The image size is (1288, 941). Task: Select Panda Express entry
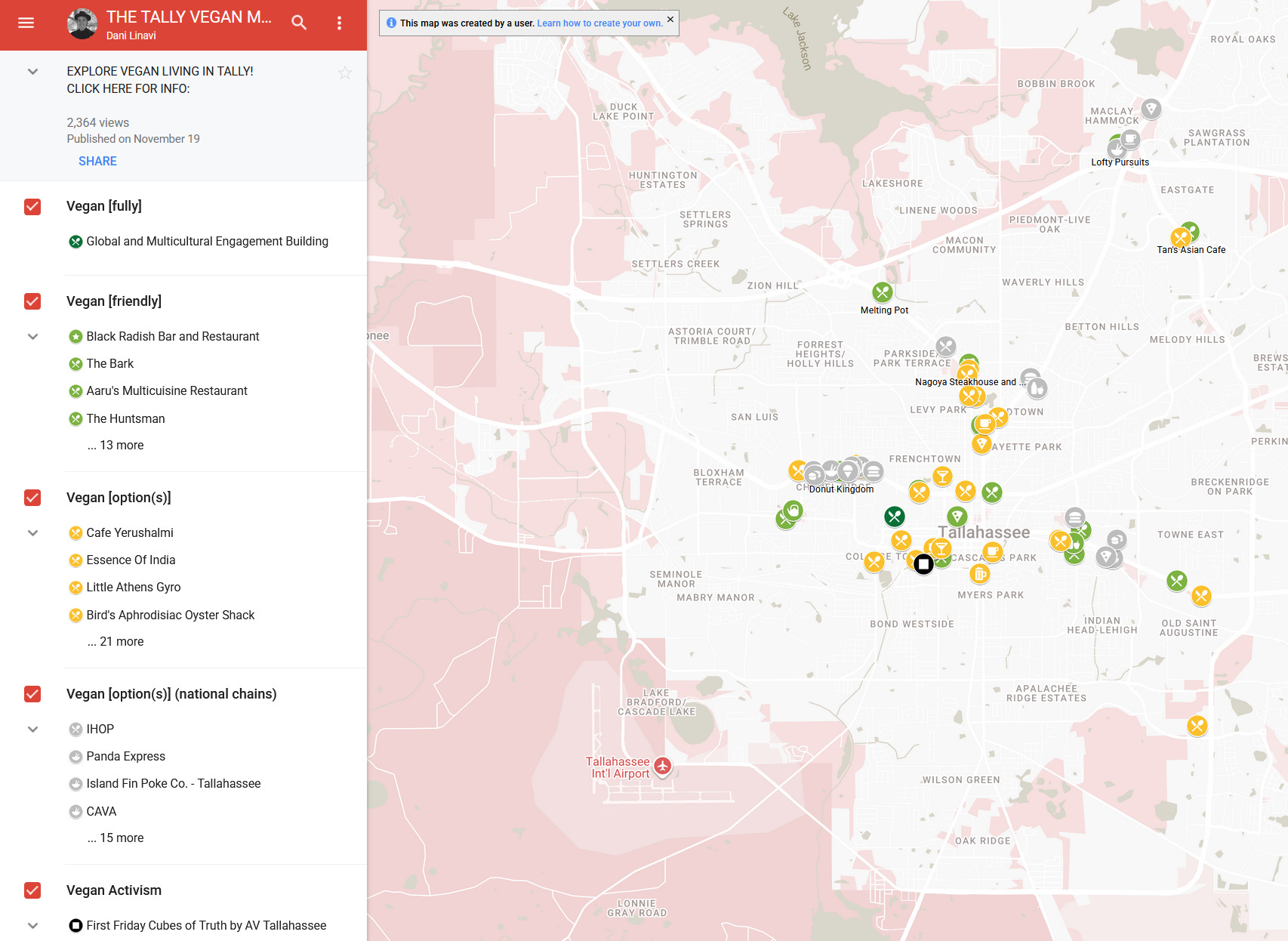[125, 757]
